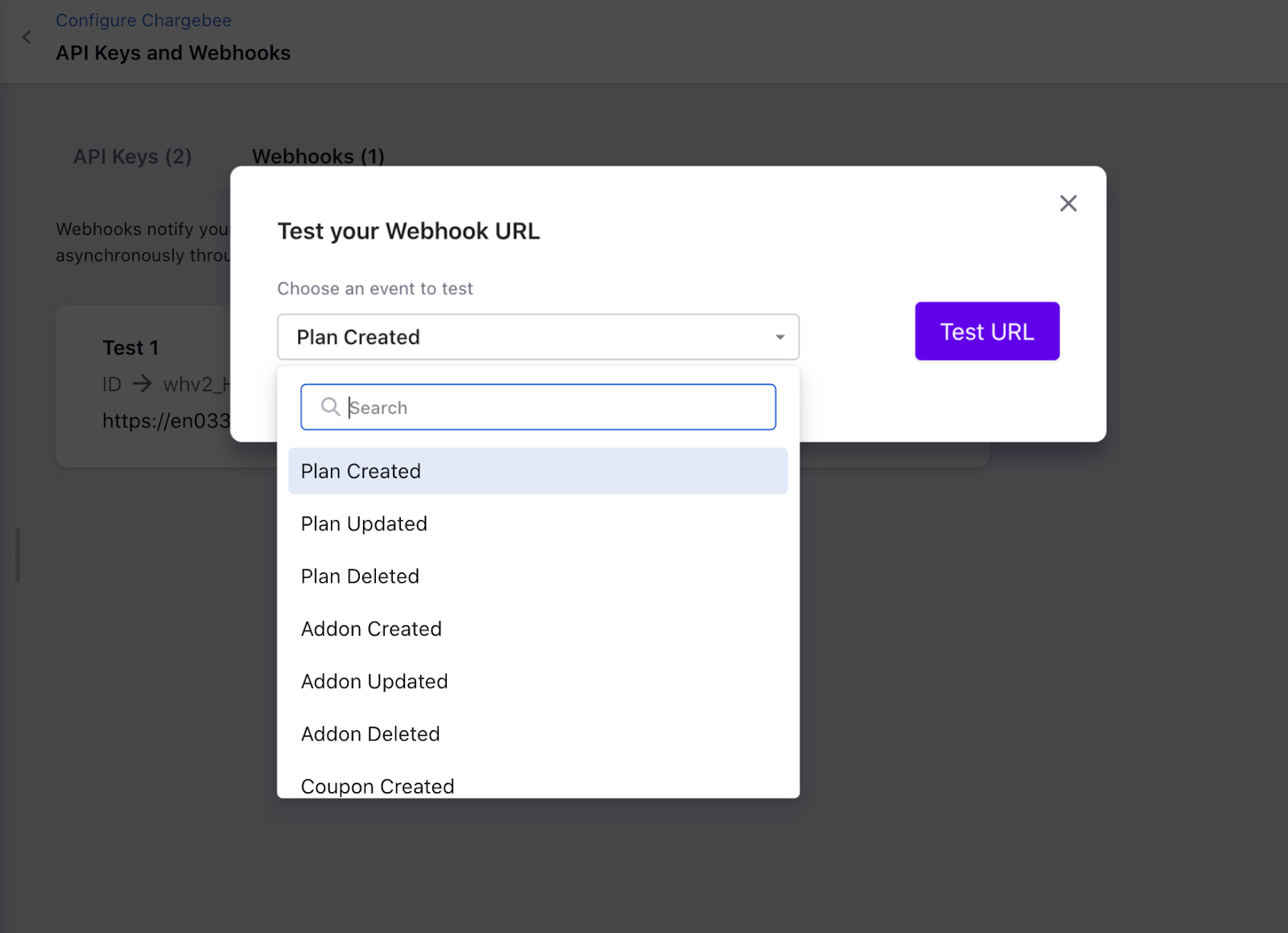Open the Webhooks (1) tab
Viewport: 1288px width, 933px height.
tap(318, 156)
